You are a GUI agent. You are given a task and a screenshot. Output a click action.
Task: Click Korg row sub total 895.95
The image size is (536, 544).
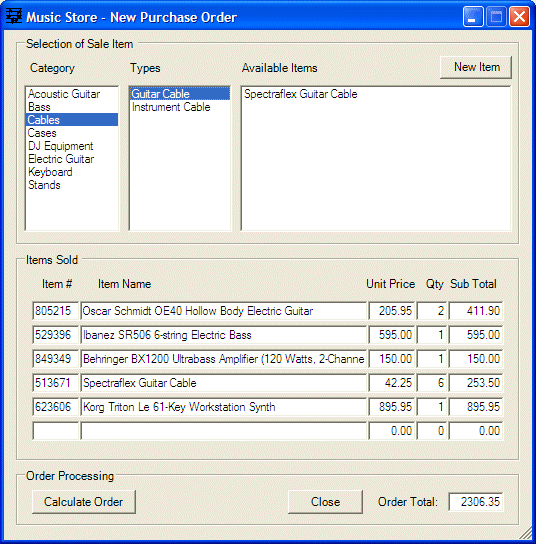pos(476,407)
